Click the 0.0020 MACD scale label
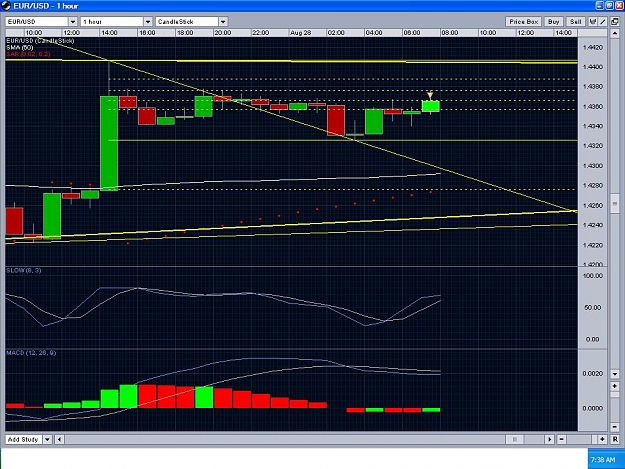 coord(593,373)
